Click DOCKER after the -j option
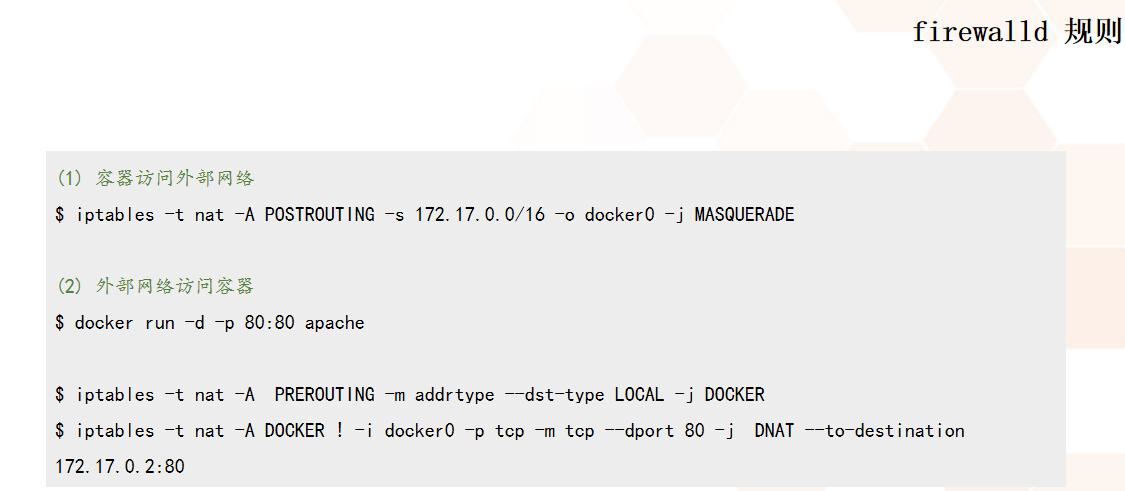This screenshot has height=491, width=1125. pyautogui.click(x=735, y=395)
